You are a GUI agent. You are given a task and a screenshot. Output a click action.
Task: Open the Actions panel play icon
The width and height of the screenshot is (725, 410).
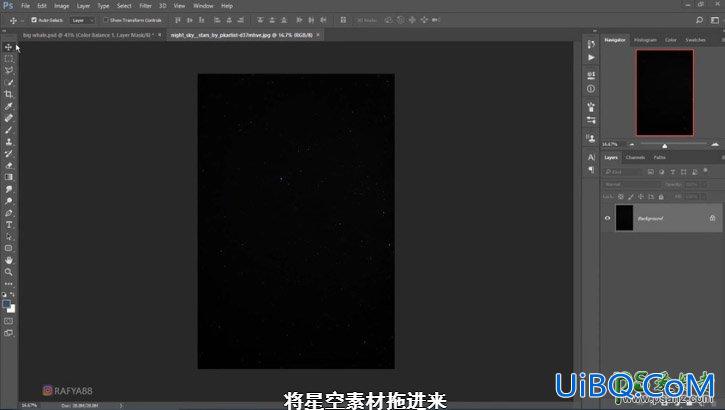(x=591, y=57)
